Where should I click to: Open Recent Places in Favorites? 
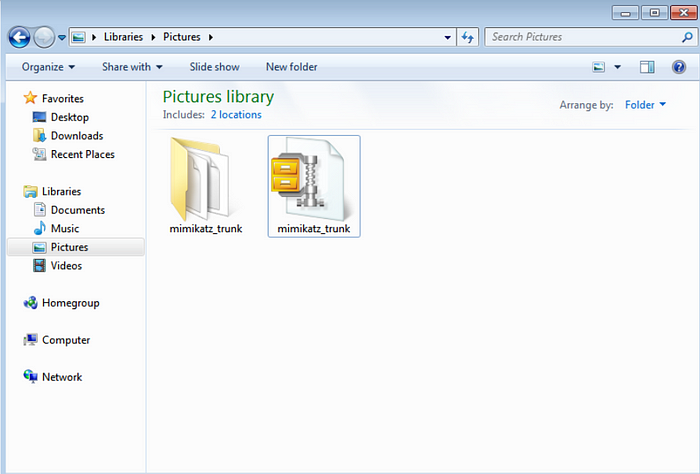[x=83, y=154]
